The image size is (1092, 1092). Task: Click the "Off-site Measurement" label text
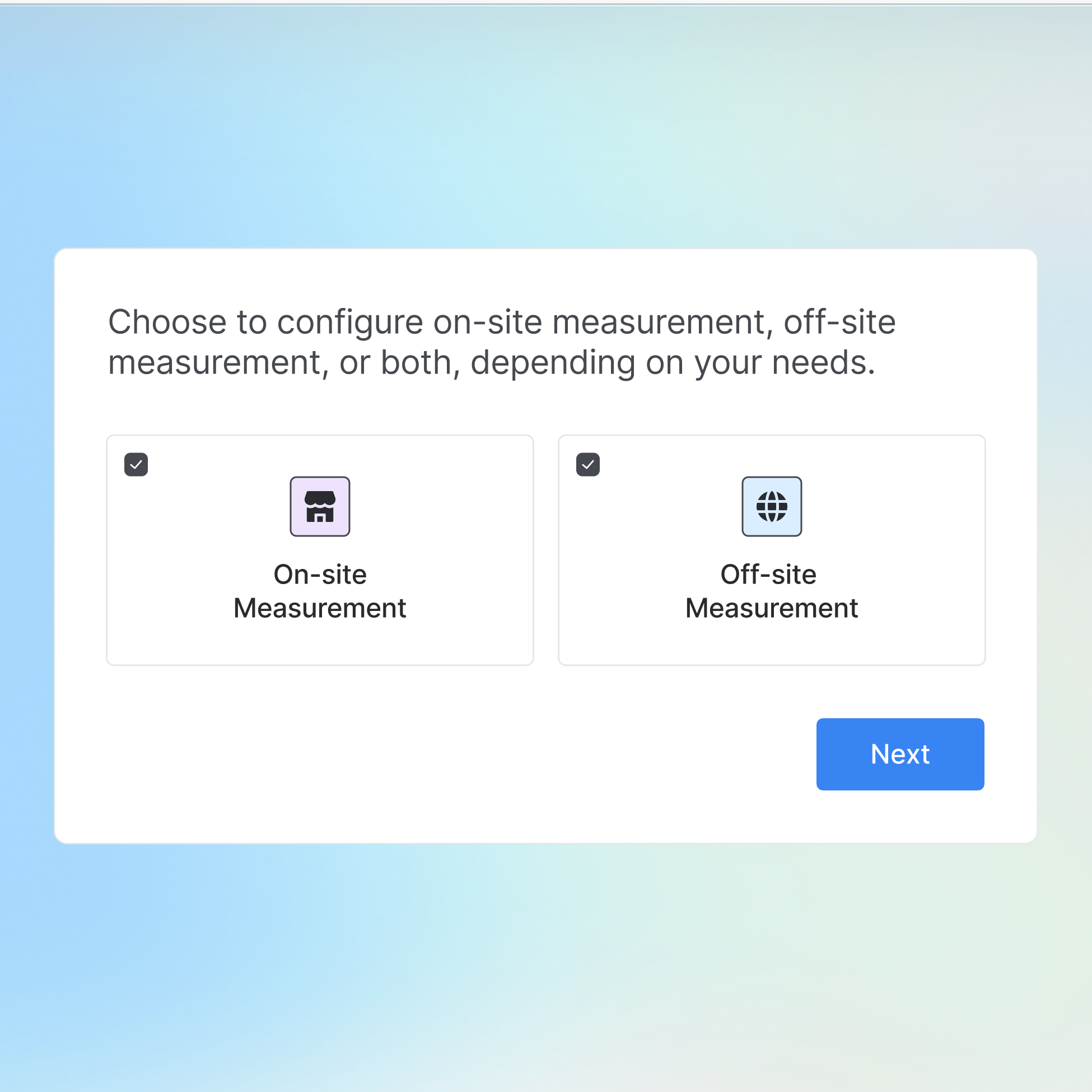pyautogui.click(x=772, y=591)
